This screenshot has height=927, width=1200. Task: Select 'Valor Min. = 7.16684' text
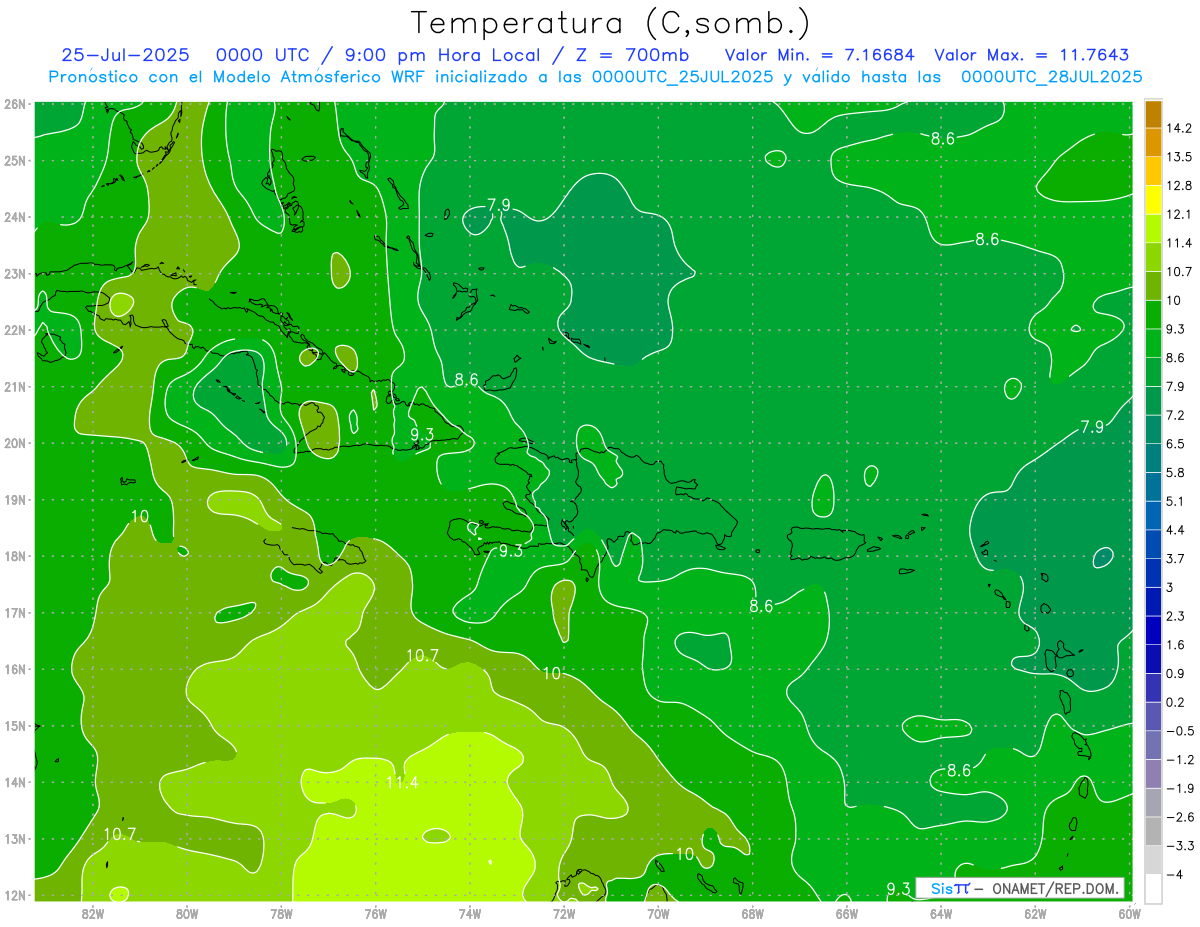[x=821, y=55]
